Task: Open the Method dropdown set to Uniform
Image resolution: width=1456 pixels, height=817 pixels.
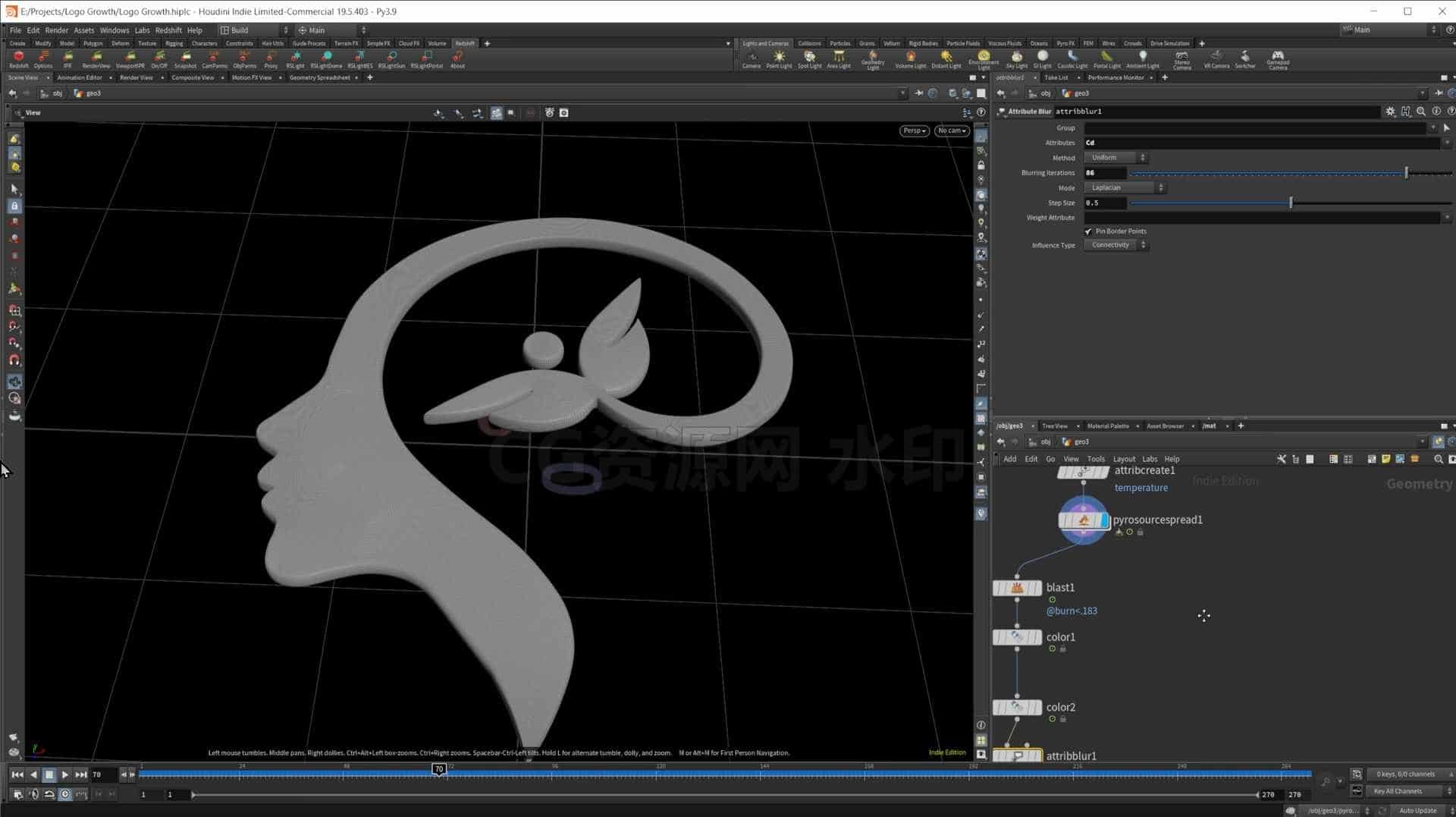Action: pyautogui.click(x=1116, y=158)
